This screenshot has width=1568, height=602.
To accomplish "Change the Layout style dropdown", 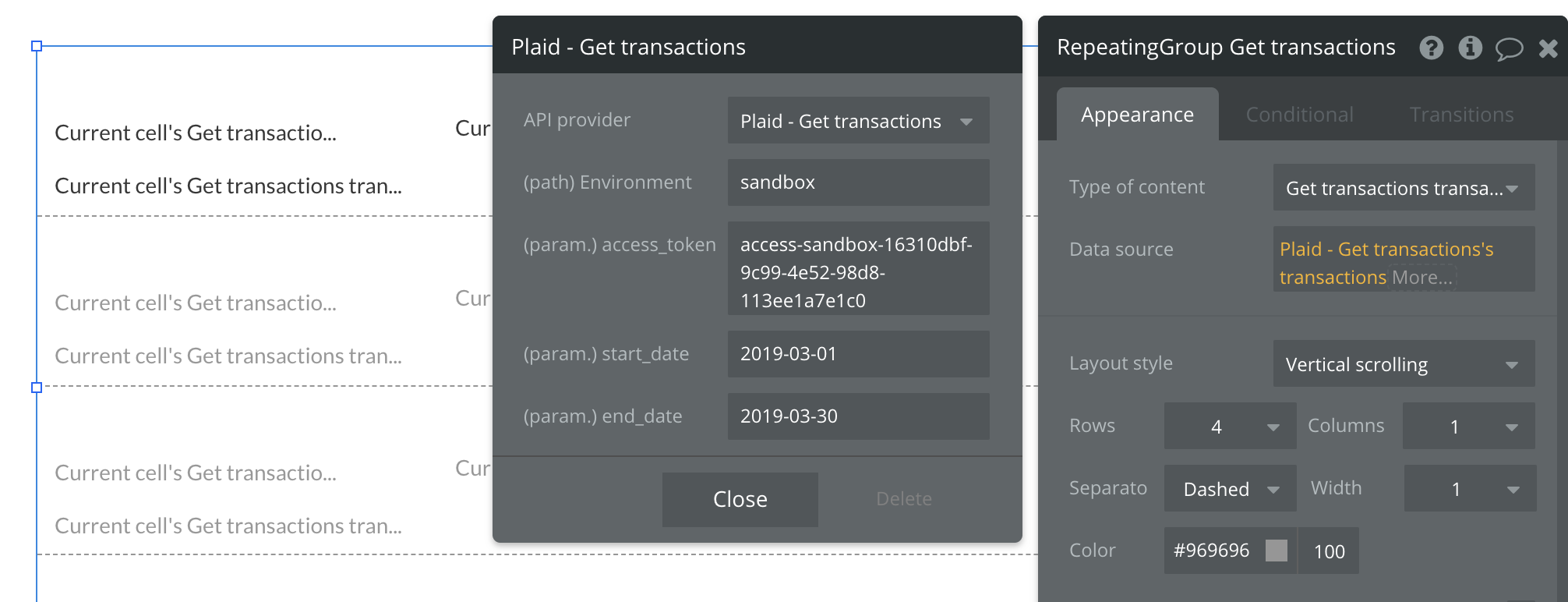I will click(x=1404, y=364).
